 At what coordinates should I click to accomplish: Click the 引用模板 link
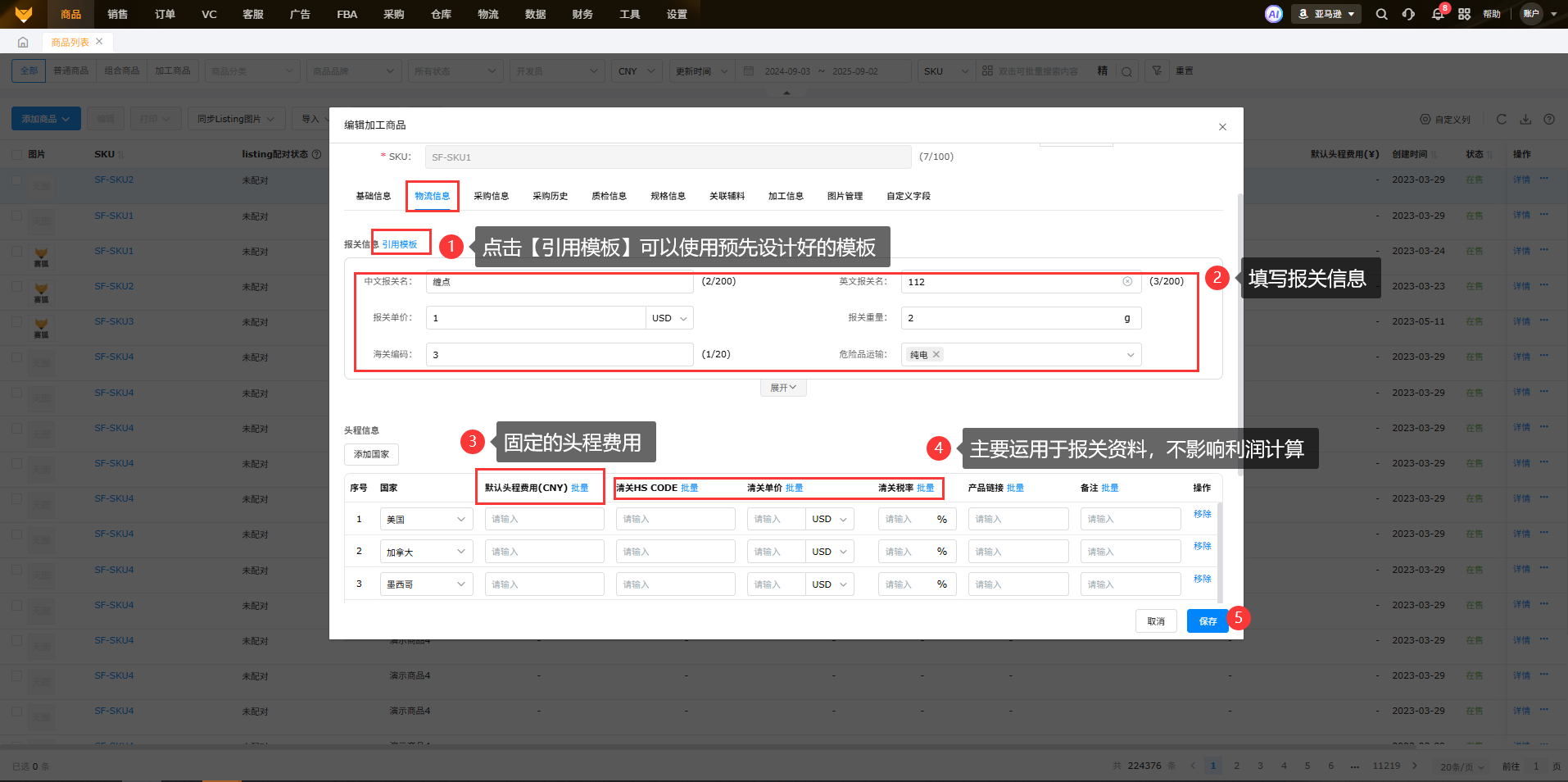pyautogui.click(x=400, y=244)
